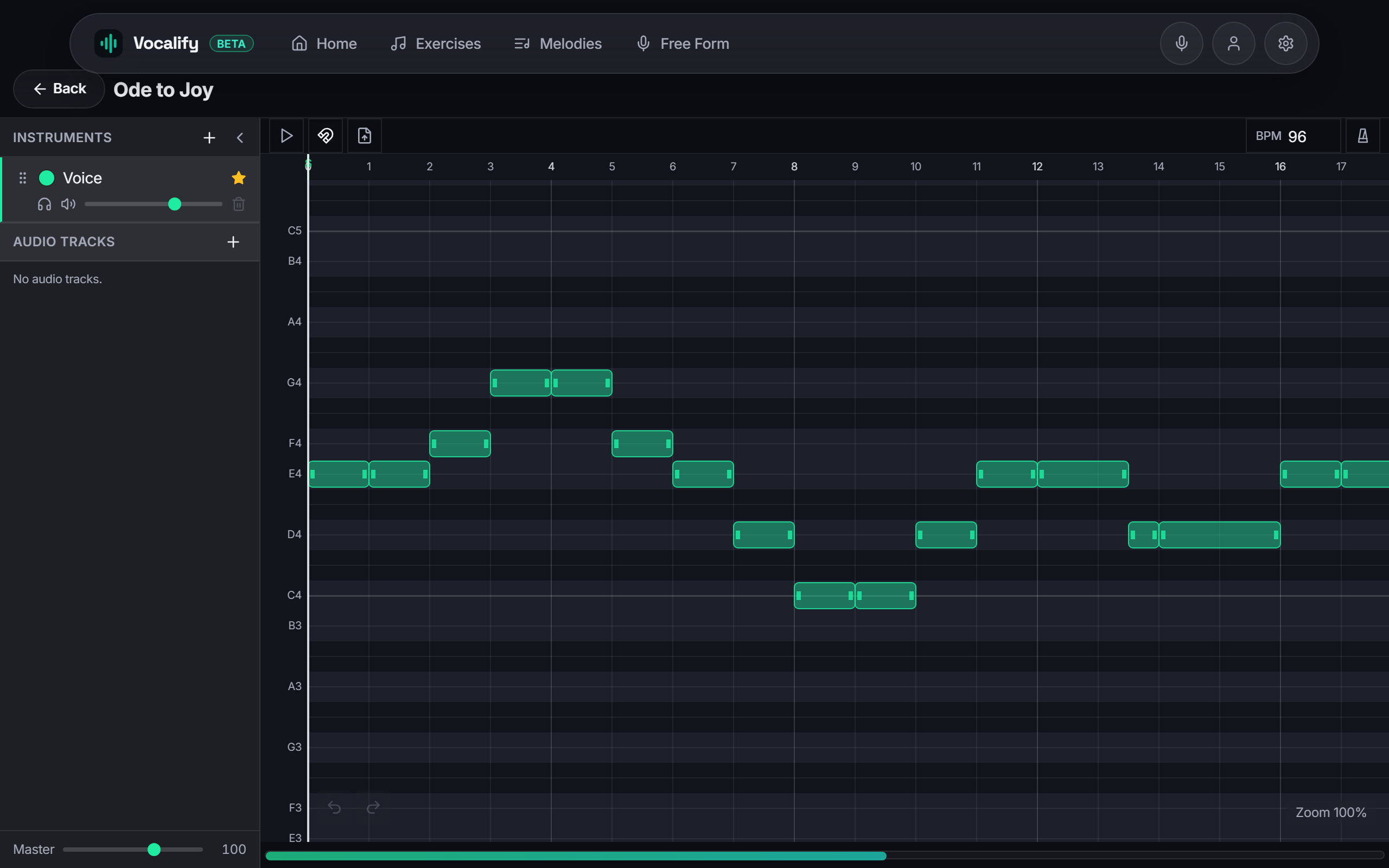Image resolution: width=1389 pixels, height=868 pixels.
Task: Start playback with the play button
Action: 286,136
